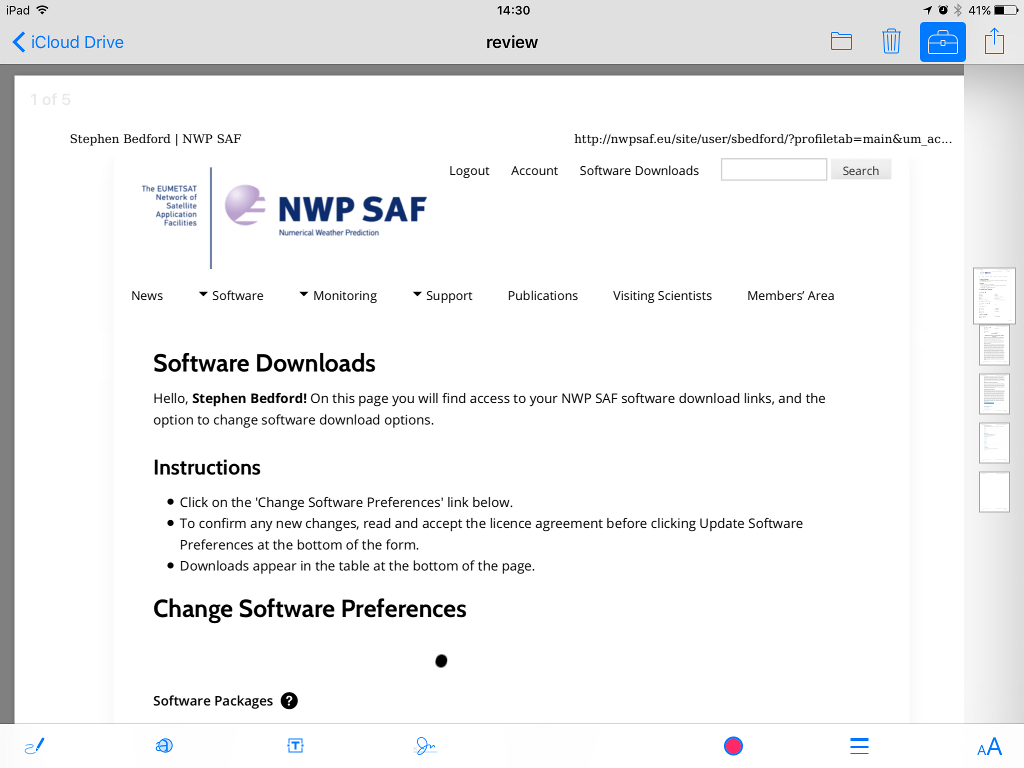
Task: Open the Publications menu item
Action: [543, 295]
